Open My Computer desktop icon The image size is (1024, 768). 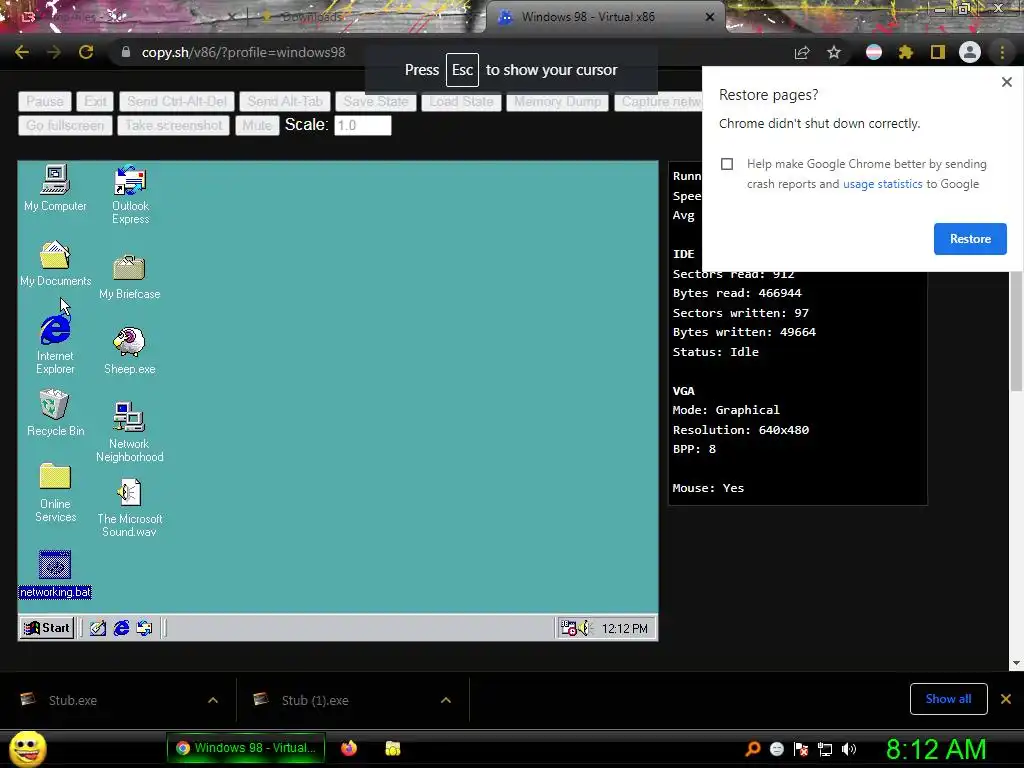tap(55, 188)
